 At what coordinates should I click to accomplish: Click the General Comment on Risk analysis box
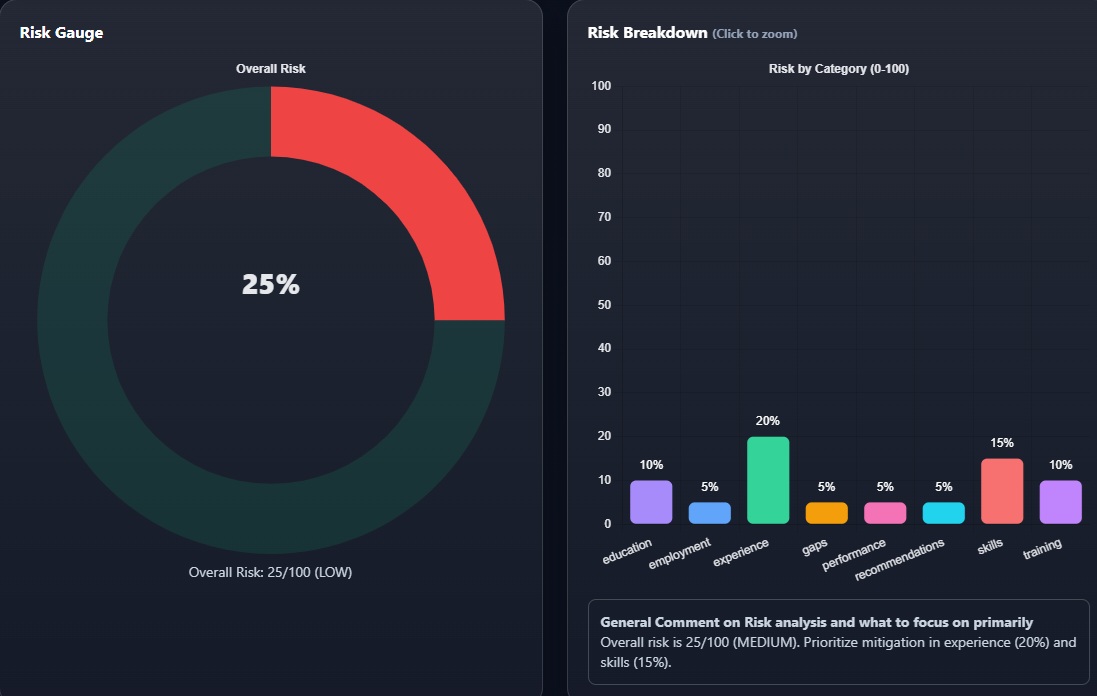click(x=838, y=642)
